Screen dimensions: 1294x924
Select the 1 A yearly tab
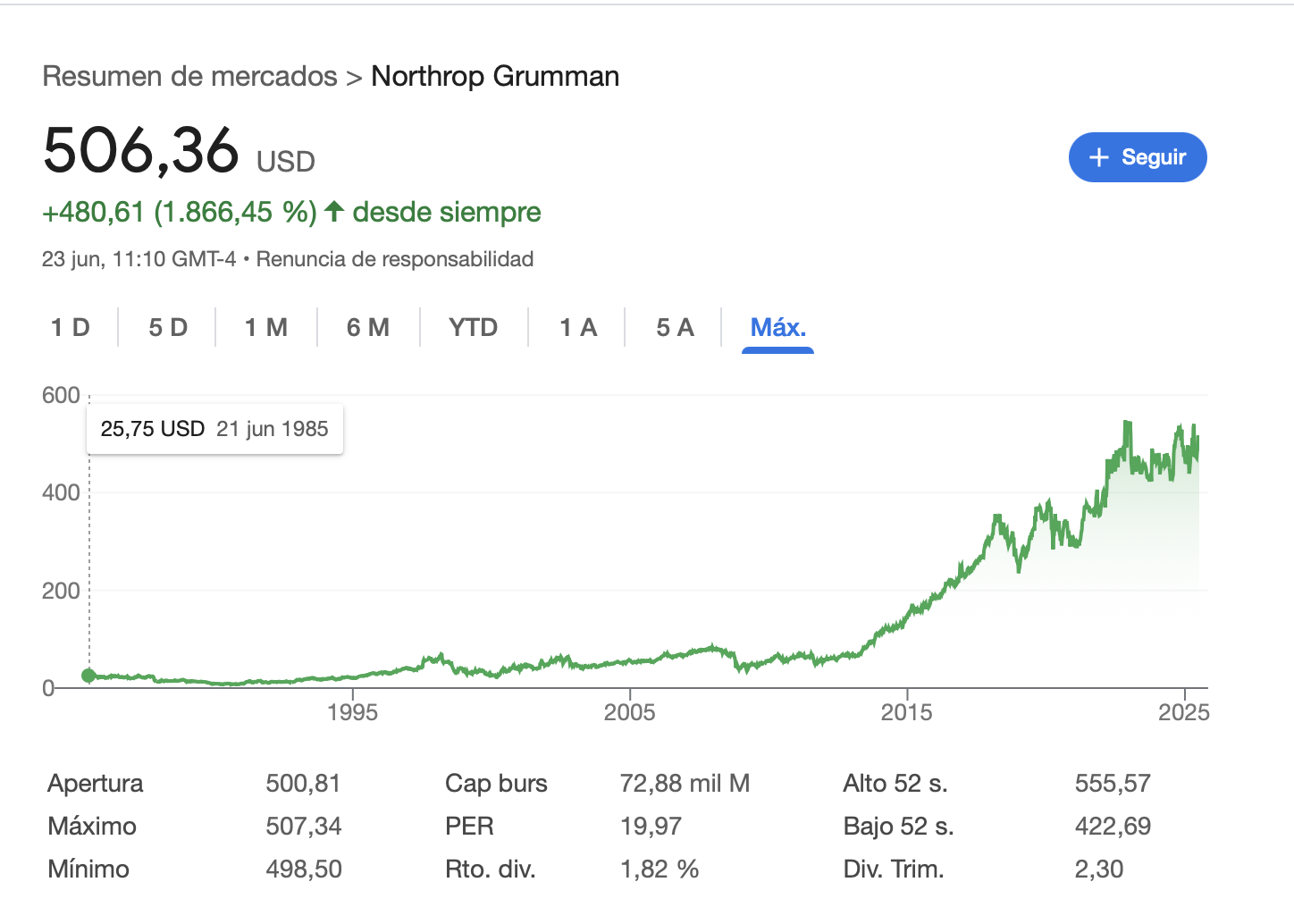tap(578, 328)
